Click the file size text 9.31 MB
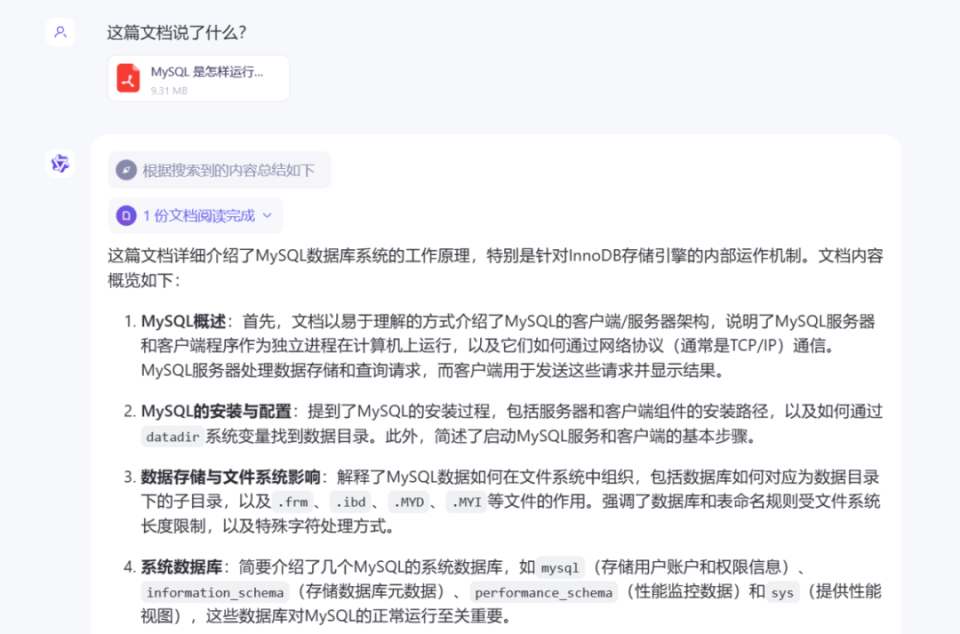This screenshot has height=634, width=960. (x=169, y=91)
